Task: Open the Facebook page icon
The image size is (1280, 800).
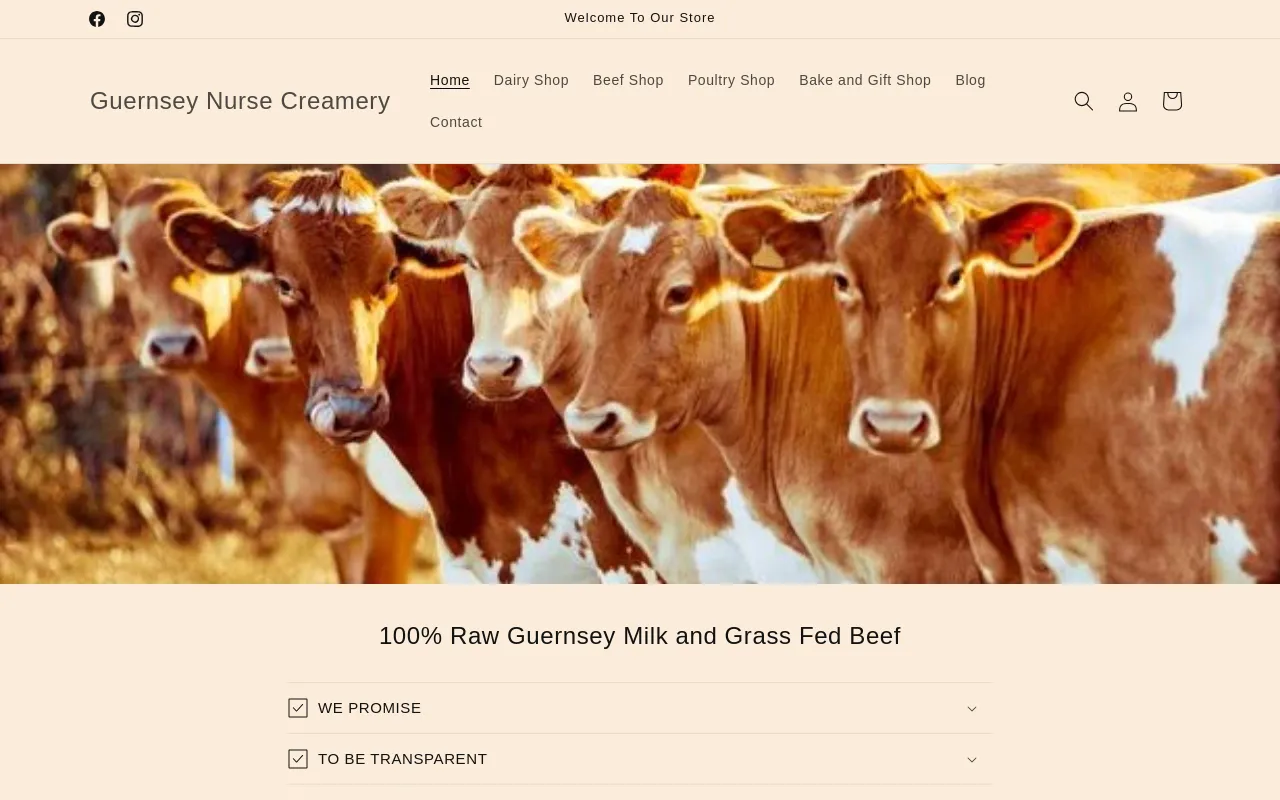Action: (x=97, y=19)
